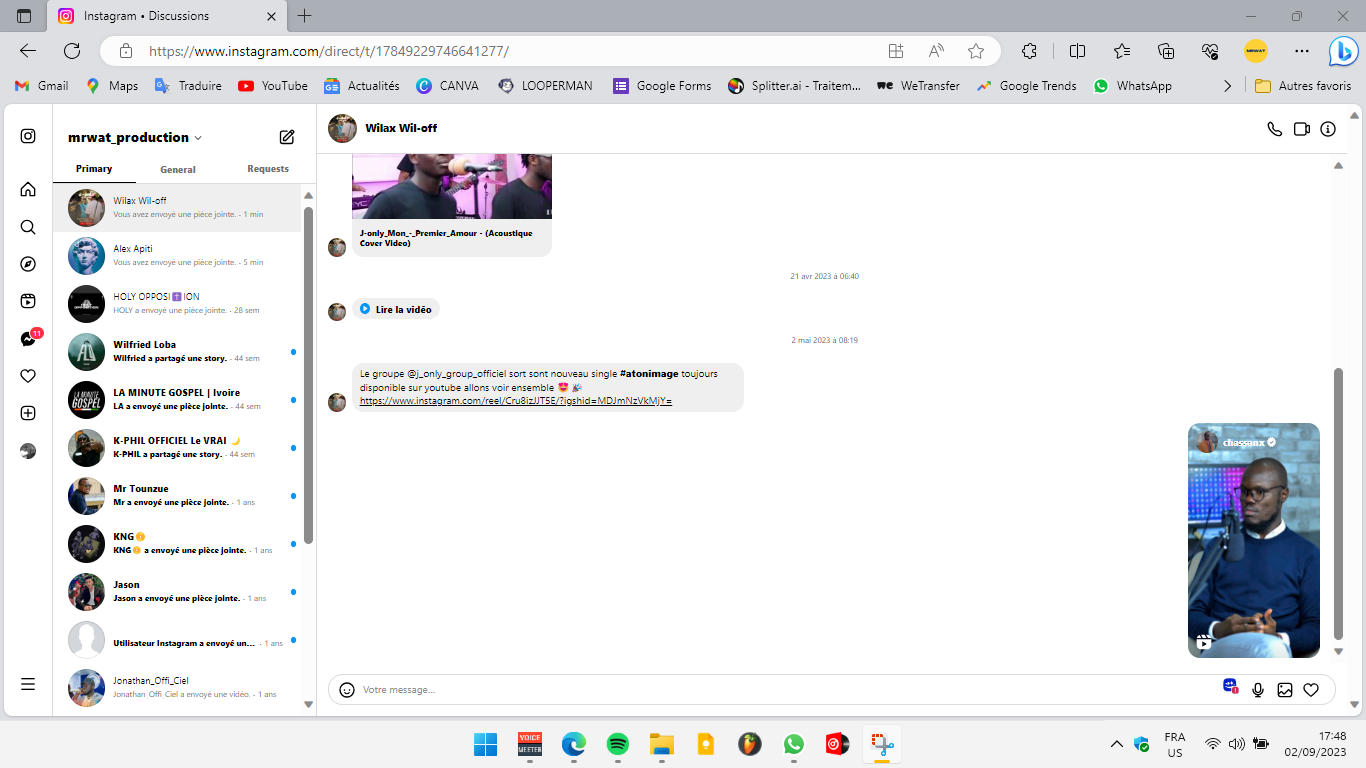The image size is (1366, 768).
Task: Click the microphone voice message icon
Action: point(1258,690)
